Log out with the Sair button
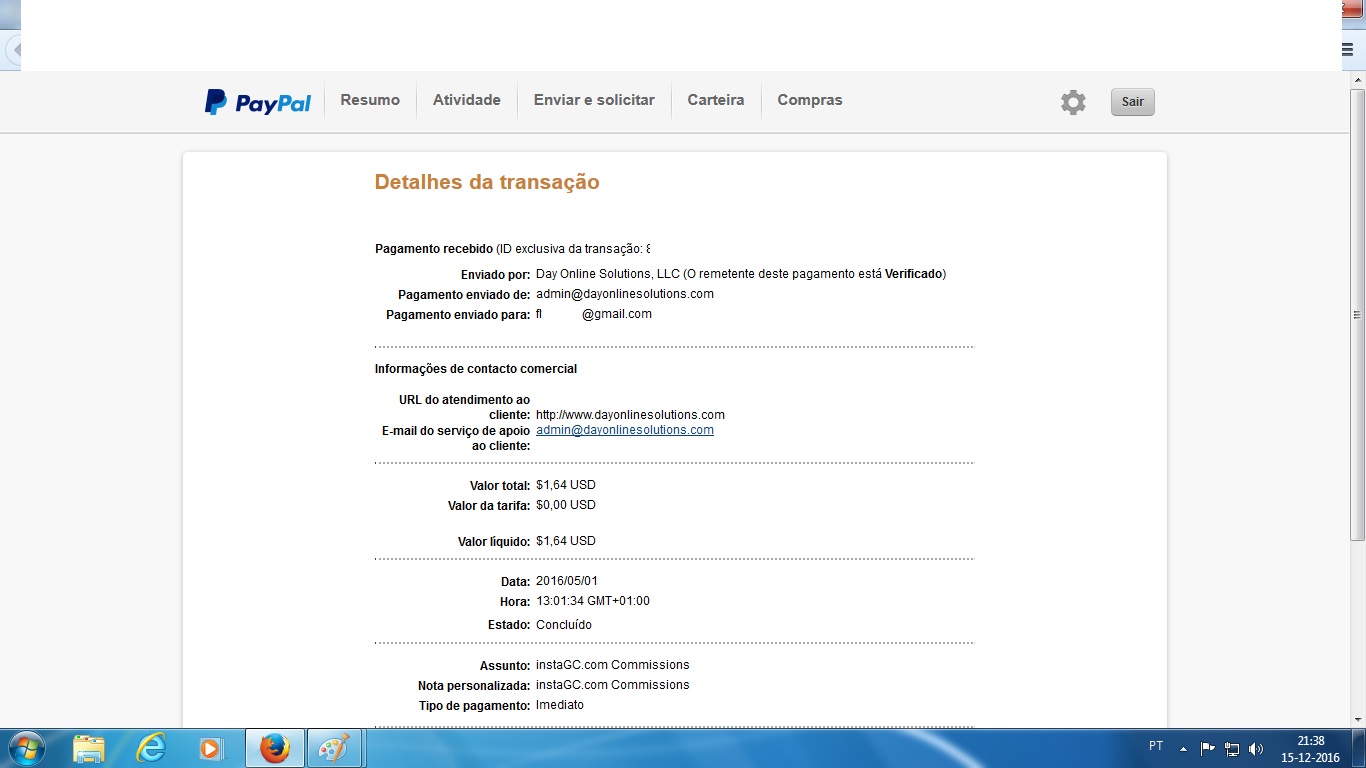 pyautogui.click(x=1133, y=102)
